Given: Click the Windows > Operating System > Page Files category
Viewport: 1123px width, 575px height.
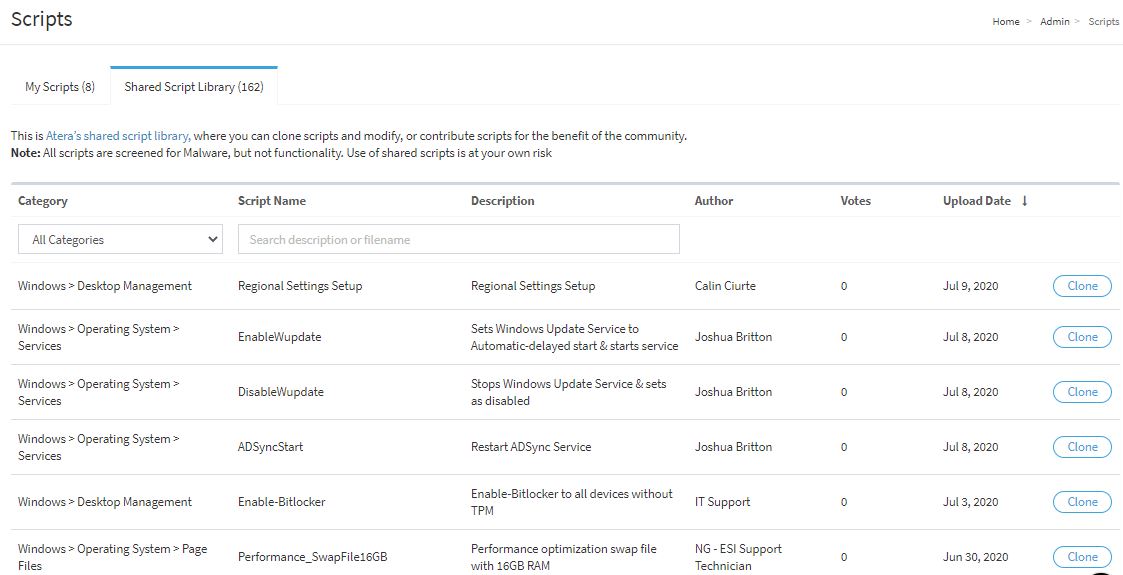Looking at the screenshot, I should [112, 557].
